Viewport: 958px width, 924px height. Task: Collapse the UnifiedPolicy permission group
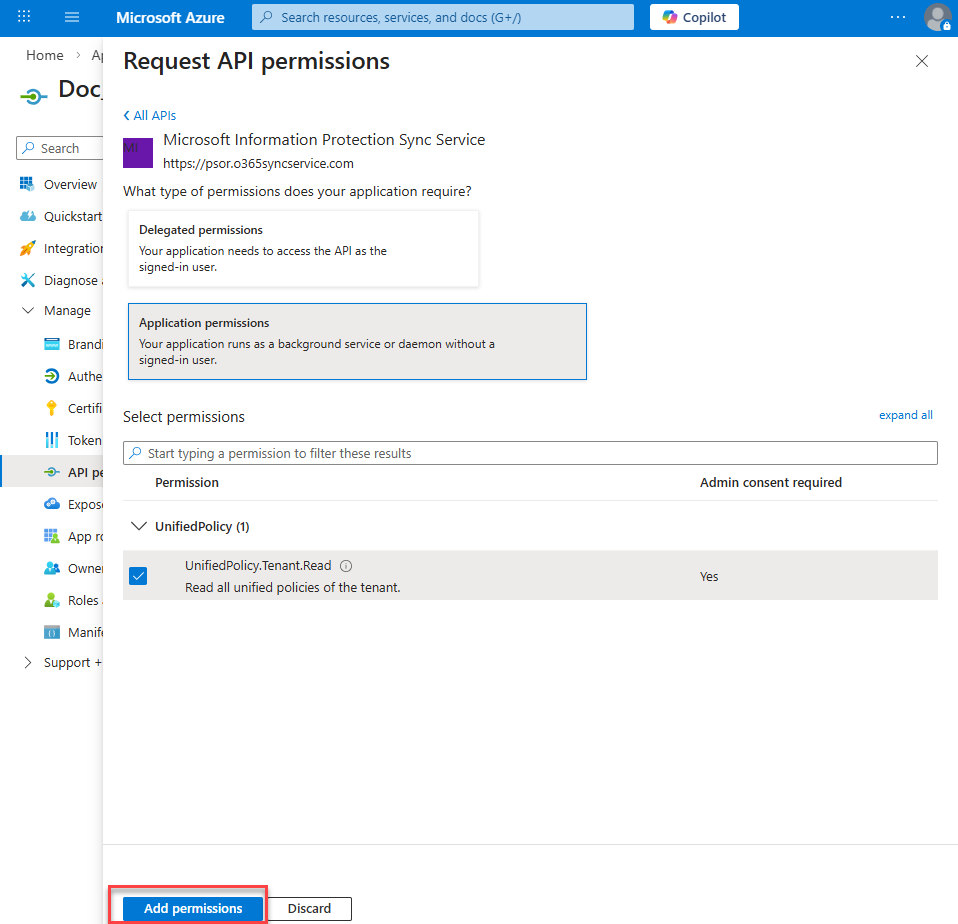138,526
